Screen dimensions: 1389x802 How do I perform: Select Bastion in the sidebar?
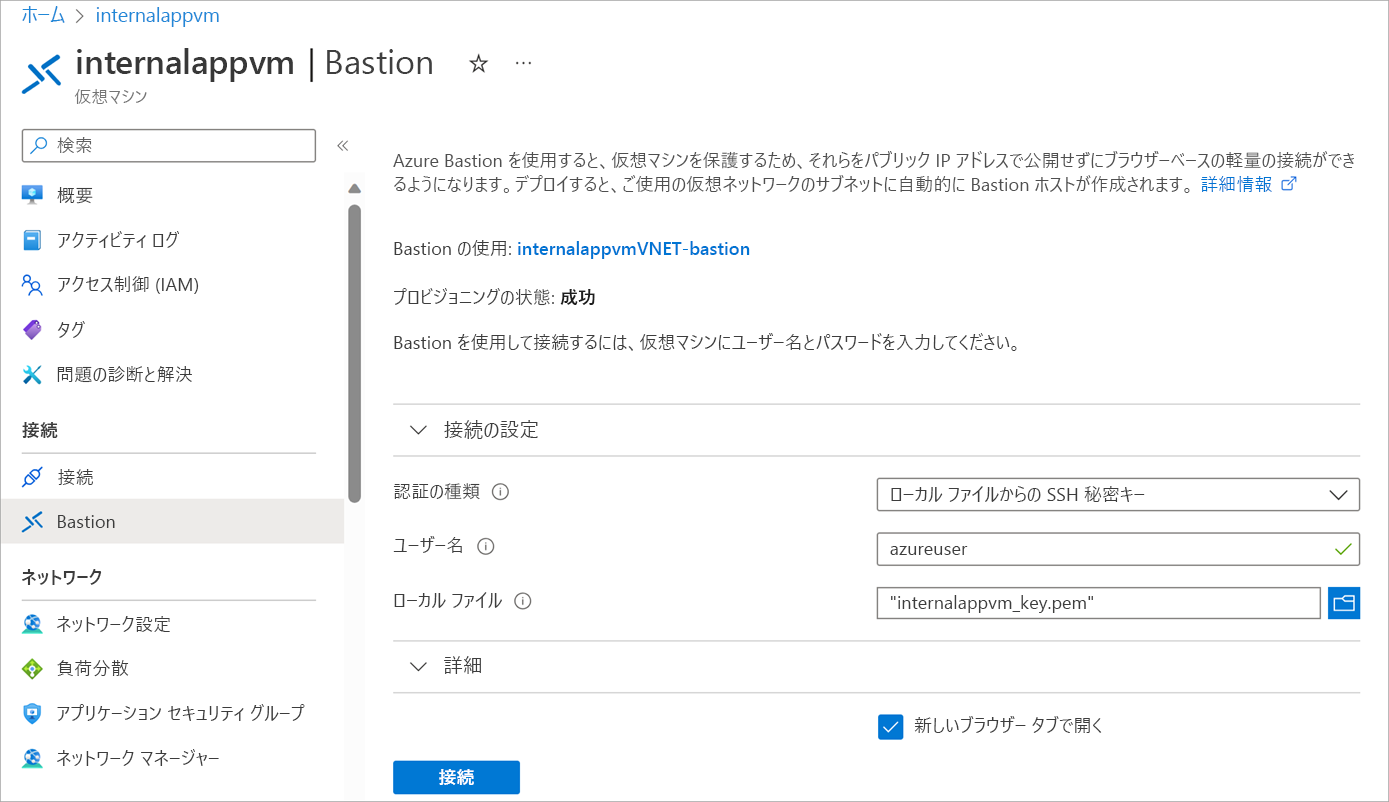tap(172, 521)
